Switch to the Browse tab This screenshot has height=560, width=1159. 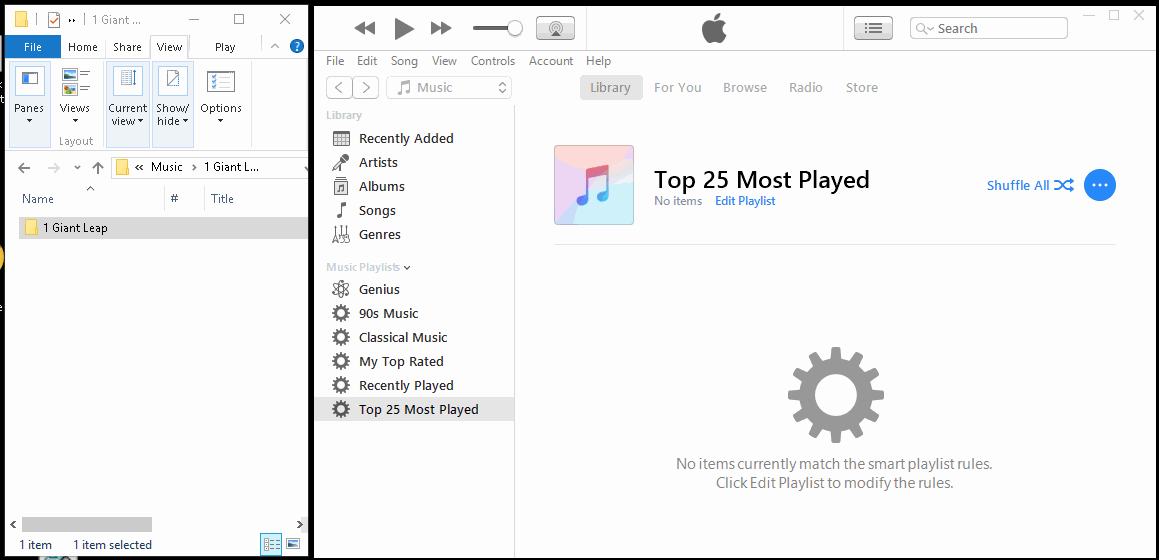coord(745,87)
